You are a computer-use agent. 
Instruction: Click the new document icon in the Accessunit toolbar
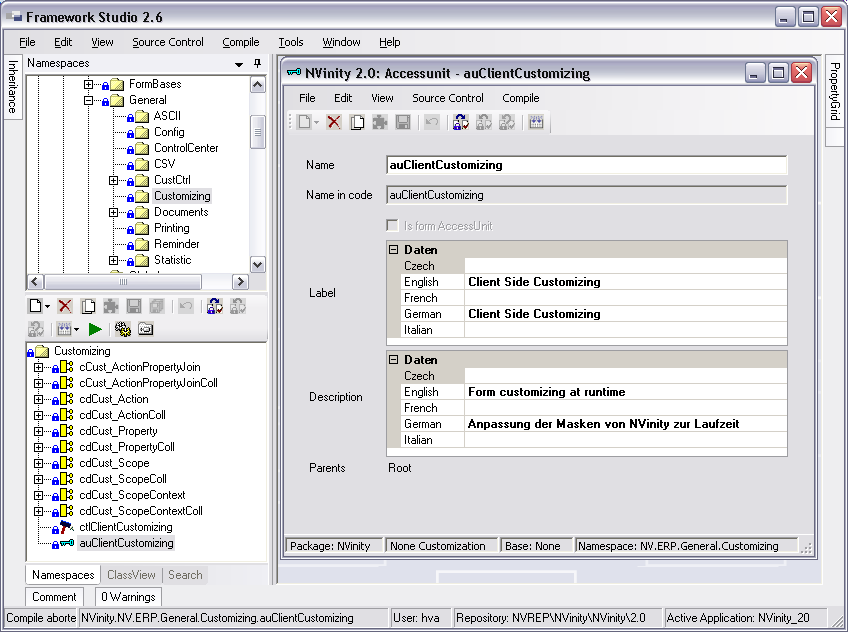click(x=304, y=122)
